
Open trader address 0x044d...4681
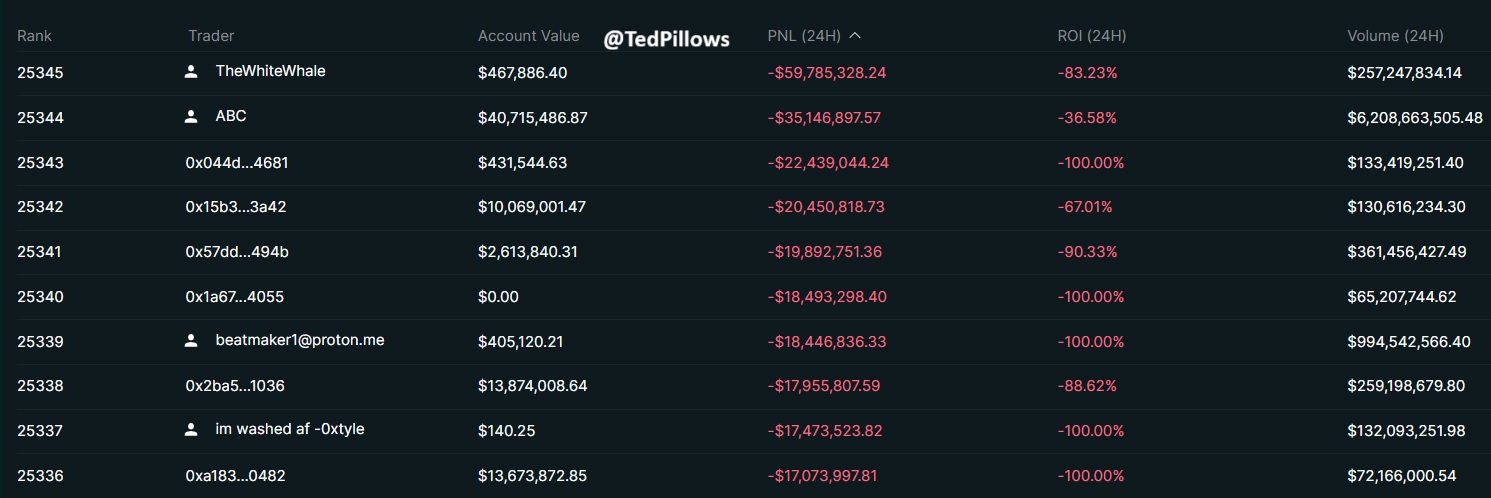pyautogui.click(x=237, y=162)
